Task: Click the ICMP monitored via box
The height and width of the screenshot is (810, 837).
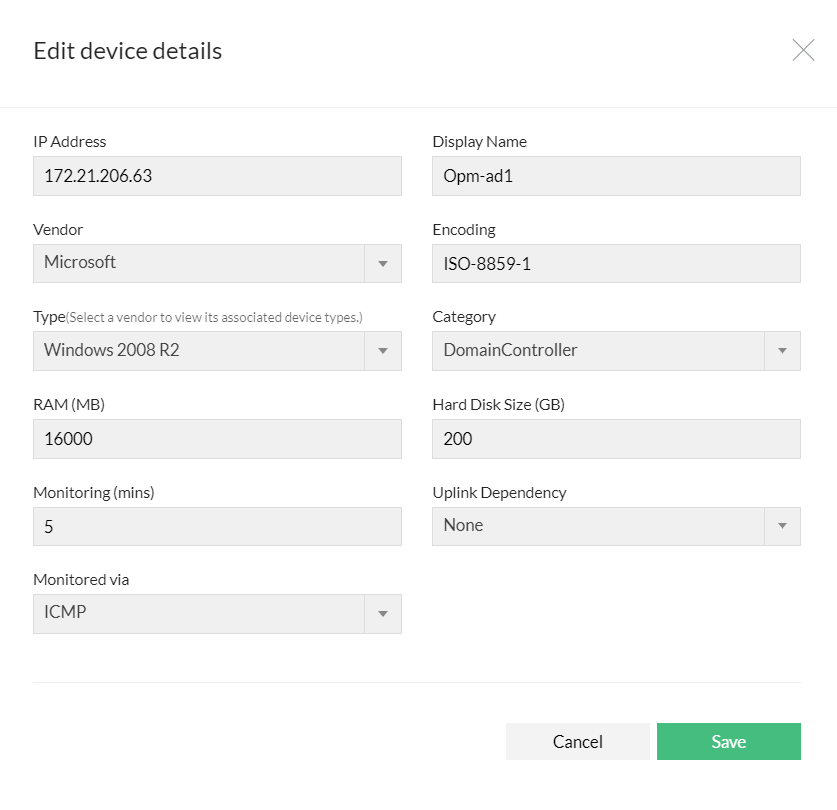Action: point(198,614)
